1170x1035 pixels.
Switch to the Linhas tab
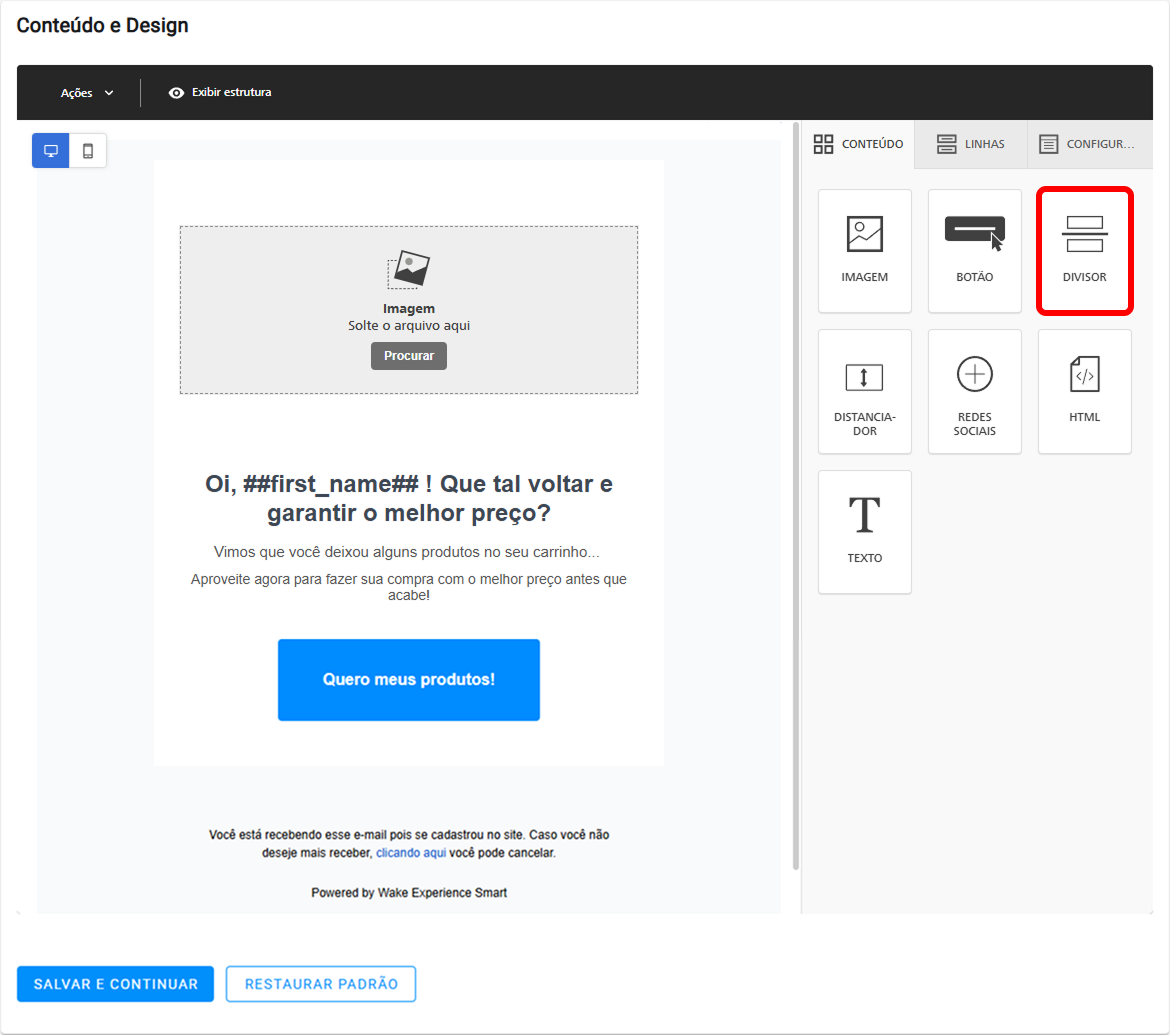click(971, 144)
